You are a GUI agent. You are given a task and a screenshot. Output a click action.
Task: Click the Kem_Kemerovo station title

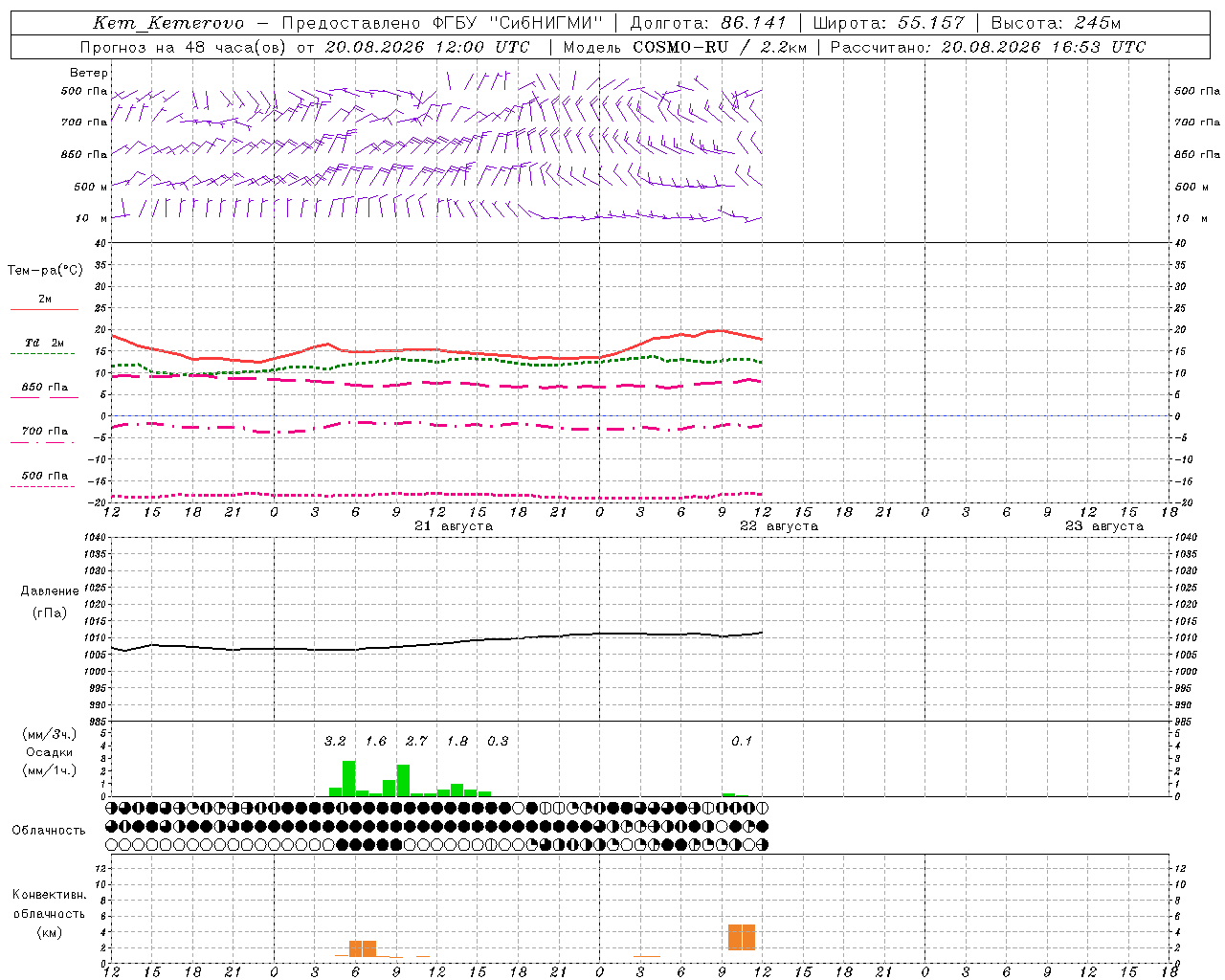[168, 23]
